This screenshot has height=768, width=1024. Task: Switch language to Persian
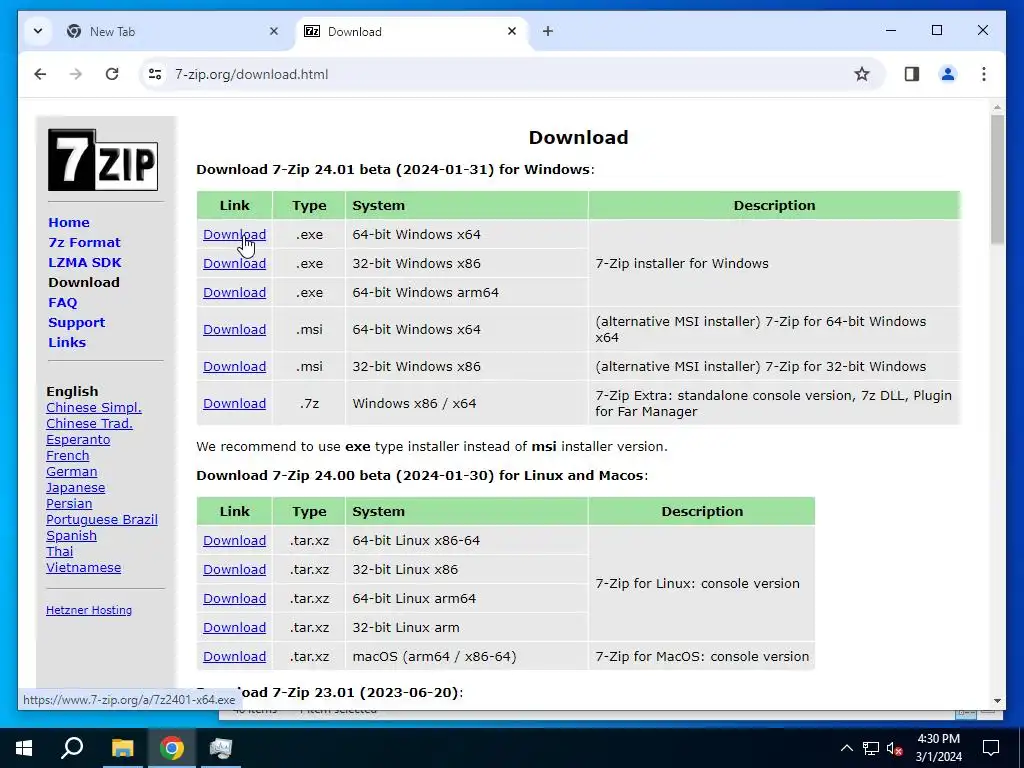click(x=69, y=504)
